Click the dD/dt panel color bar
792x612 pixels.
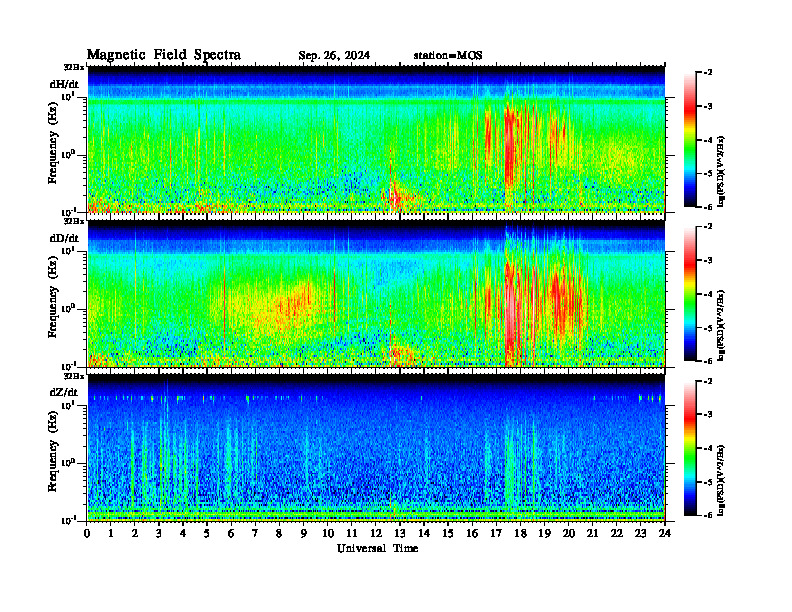pos(690,294)
